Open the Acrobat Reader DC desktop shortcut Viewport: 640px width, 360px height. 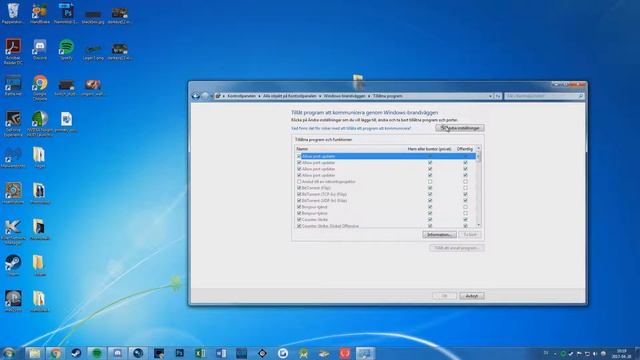[13, 51]
